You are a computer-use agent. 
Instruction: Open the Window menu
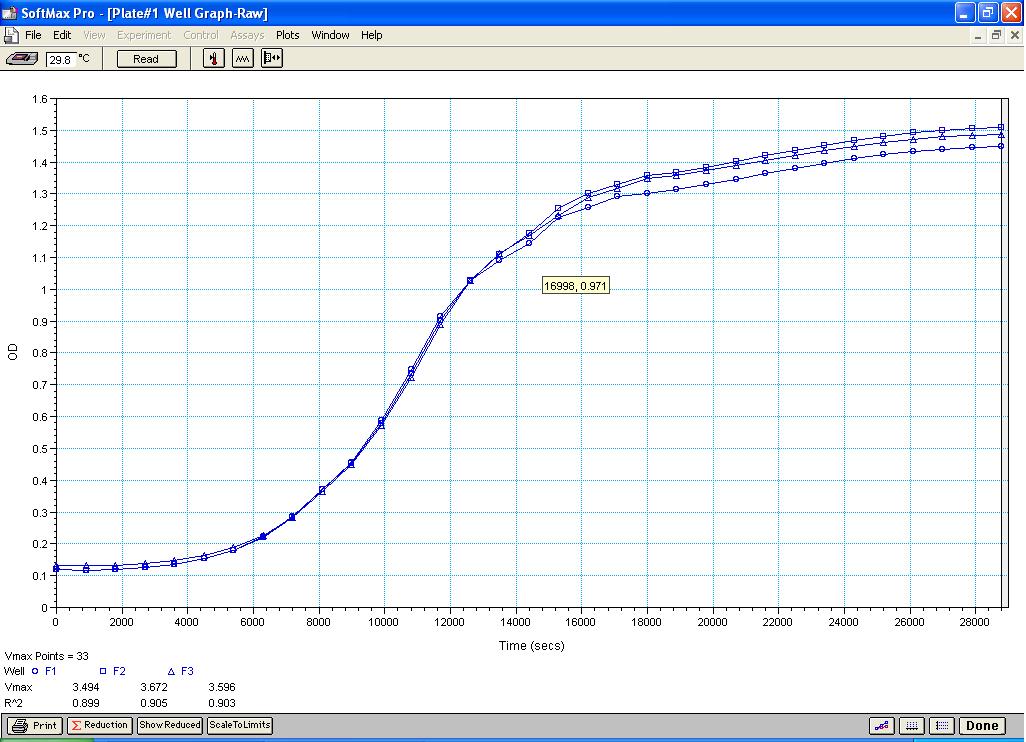(x=330, y=35)
